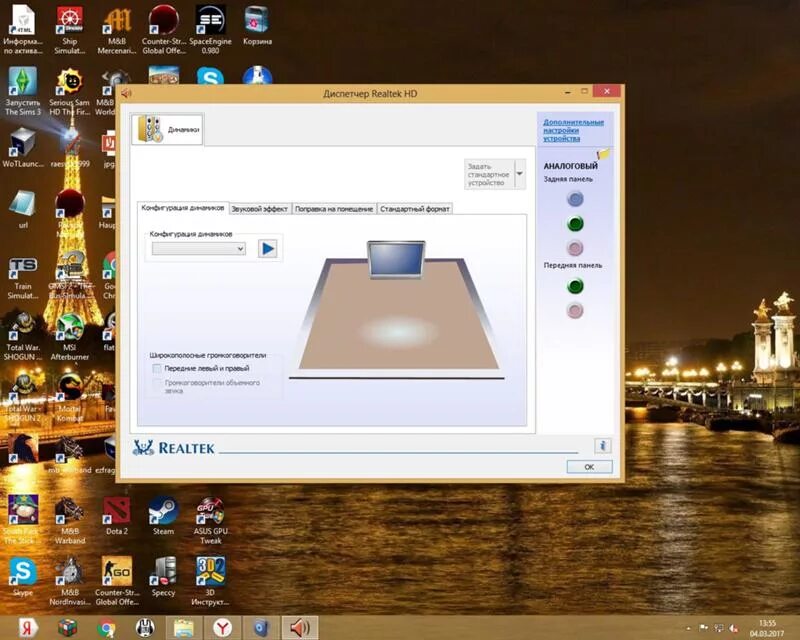Open the speaker configuration dropdown
800x640 pixels.
click(241, 248)
